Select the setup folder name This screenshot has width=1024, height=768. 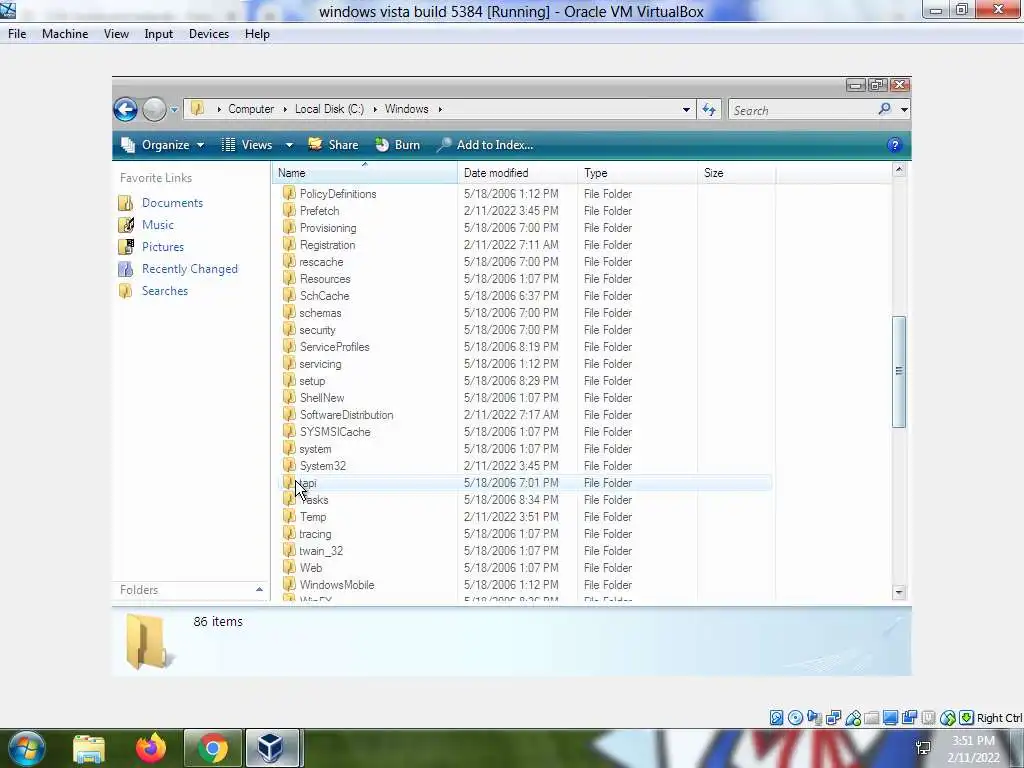point(312,381)
